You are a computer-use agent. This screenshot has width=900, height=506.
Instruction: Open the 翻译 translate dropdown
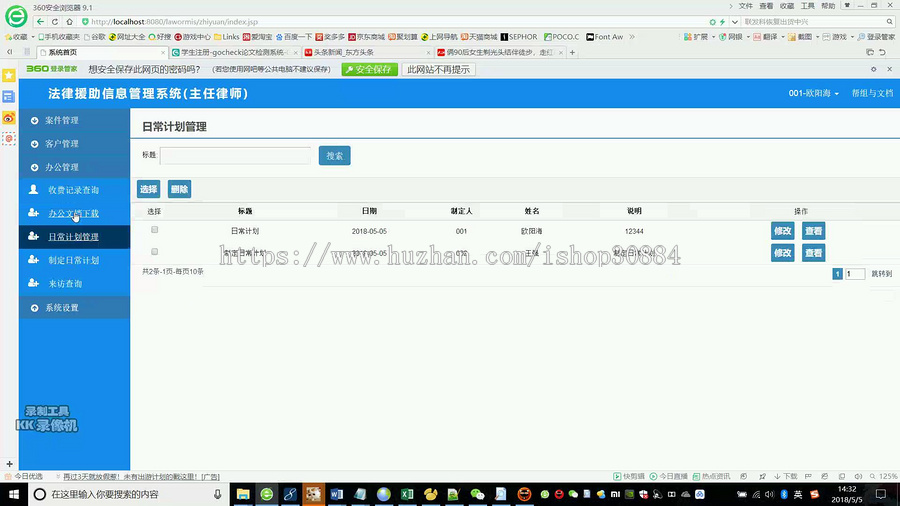[769, 37]
